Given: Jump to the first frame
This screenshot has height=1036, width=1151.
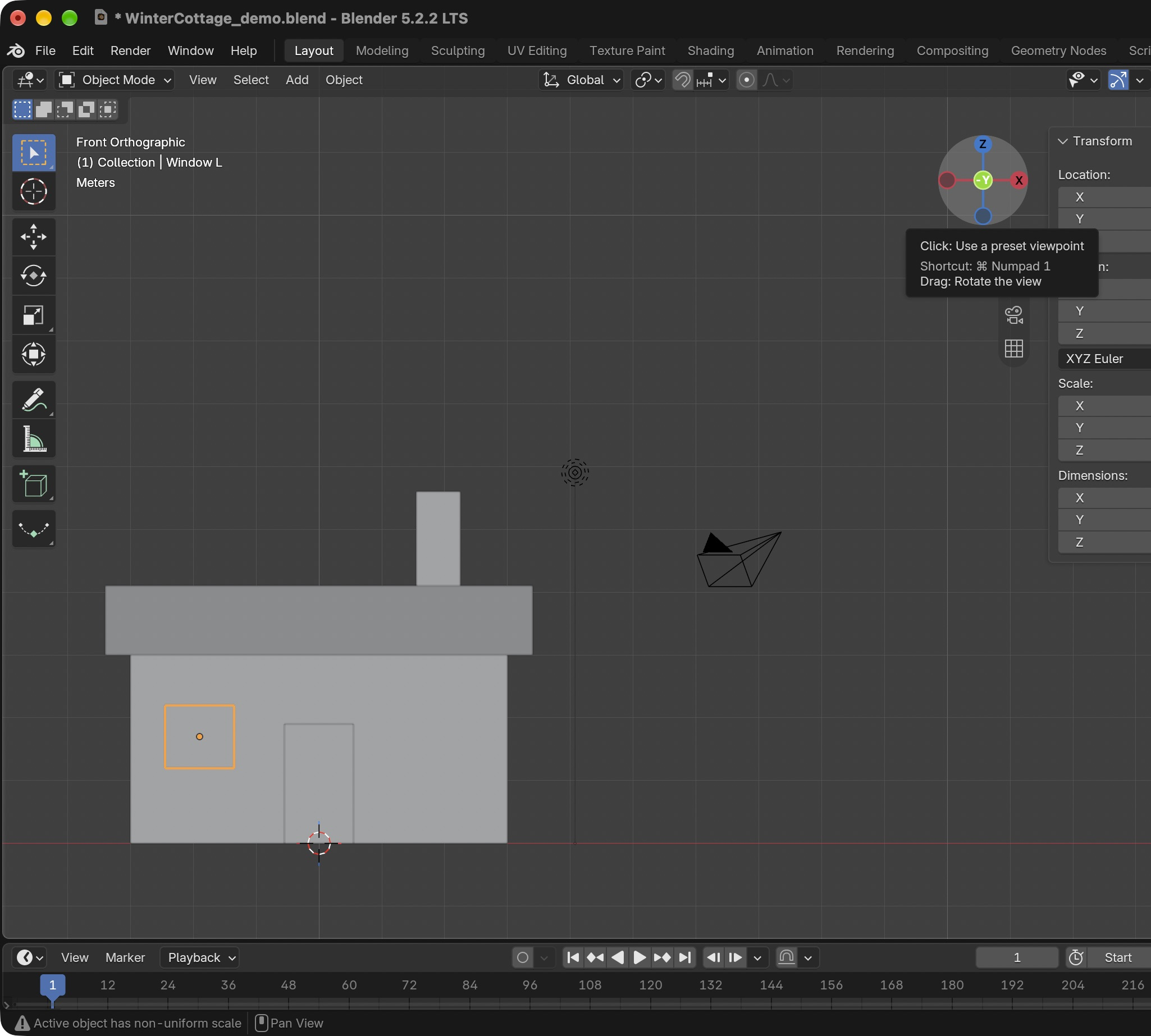Looking at the screenshot, I should [x=573, y=957].
